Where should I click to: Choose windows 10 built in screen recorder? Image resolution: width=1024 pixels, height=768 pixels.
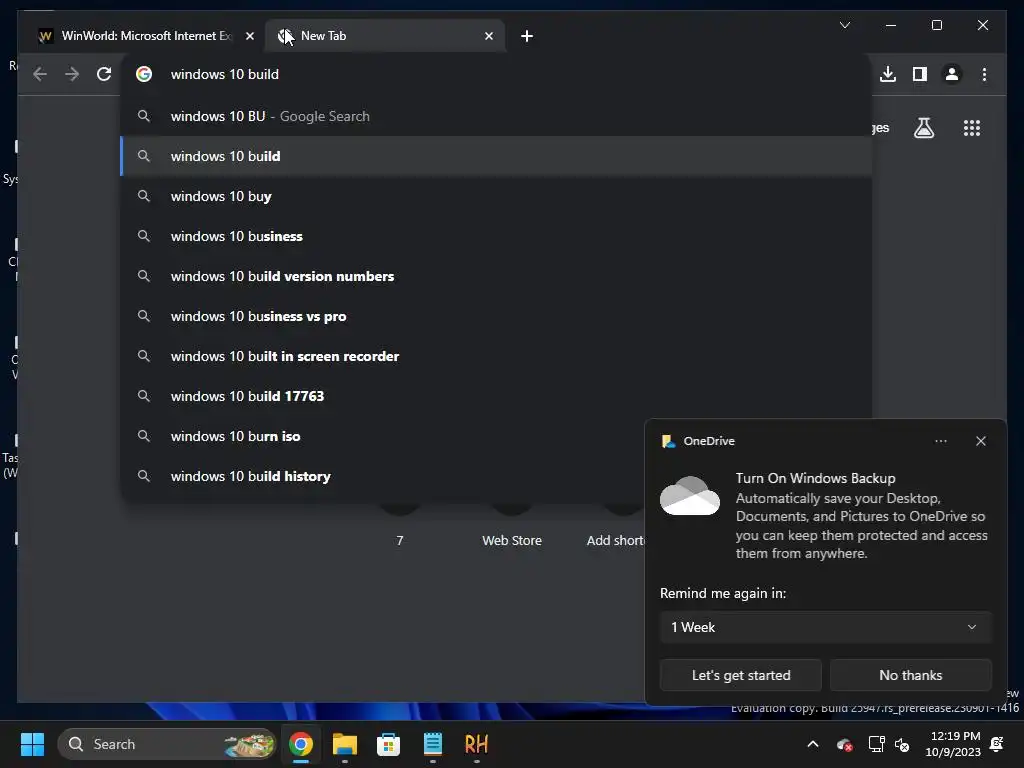pos(496,356)
